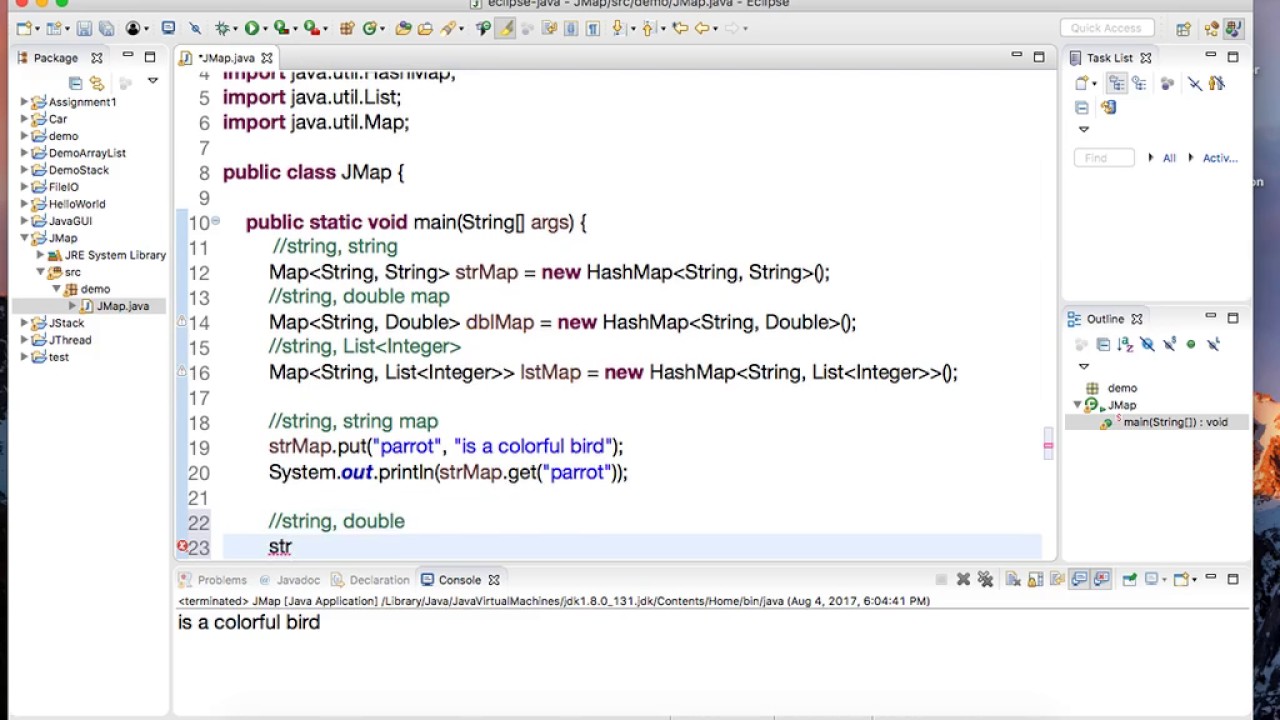This screenshot has height=720, width=1280.
Task: Expand the JThread project
Action: tap(24, 340)
